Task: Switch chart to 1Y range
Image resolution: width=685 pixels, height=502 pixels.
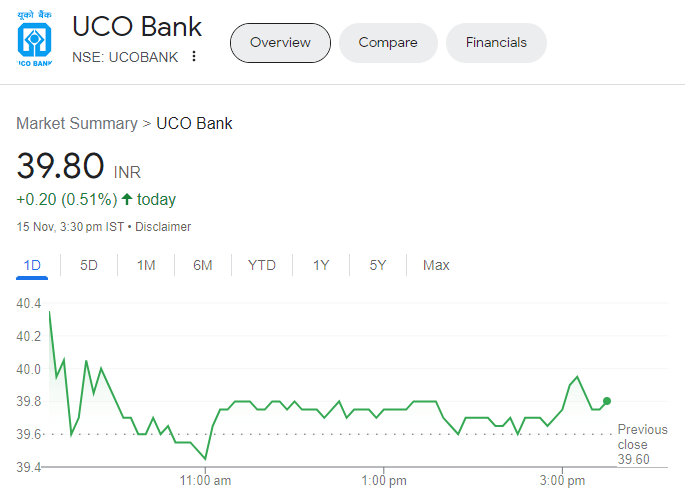Action: (x=321, y=265)
